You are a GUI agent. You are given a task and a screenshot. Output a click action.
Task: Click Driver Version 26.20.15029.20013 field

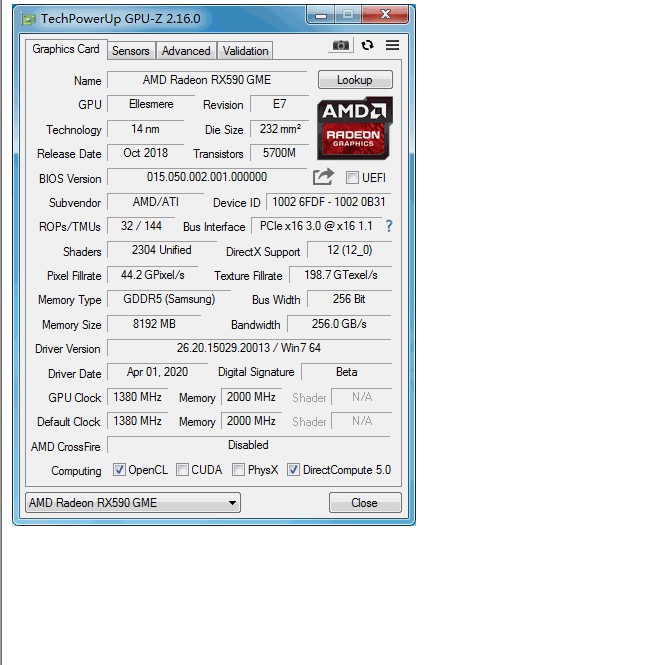249,348
